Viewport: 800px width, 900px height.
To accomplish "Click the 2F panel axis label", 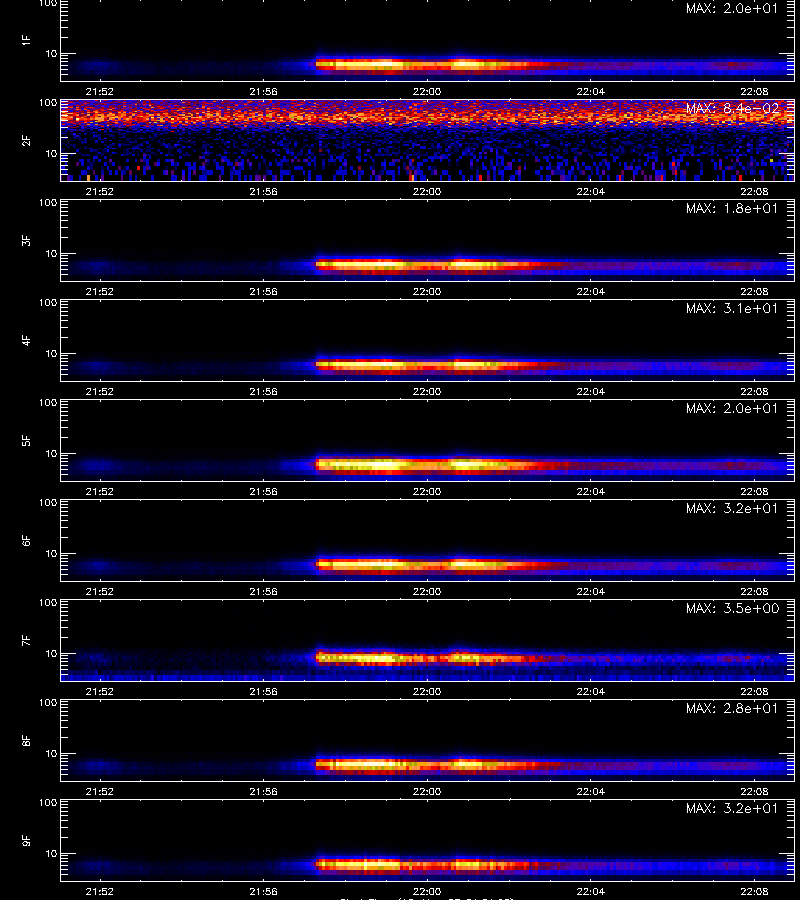I will coord(26,140).
